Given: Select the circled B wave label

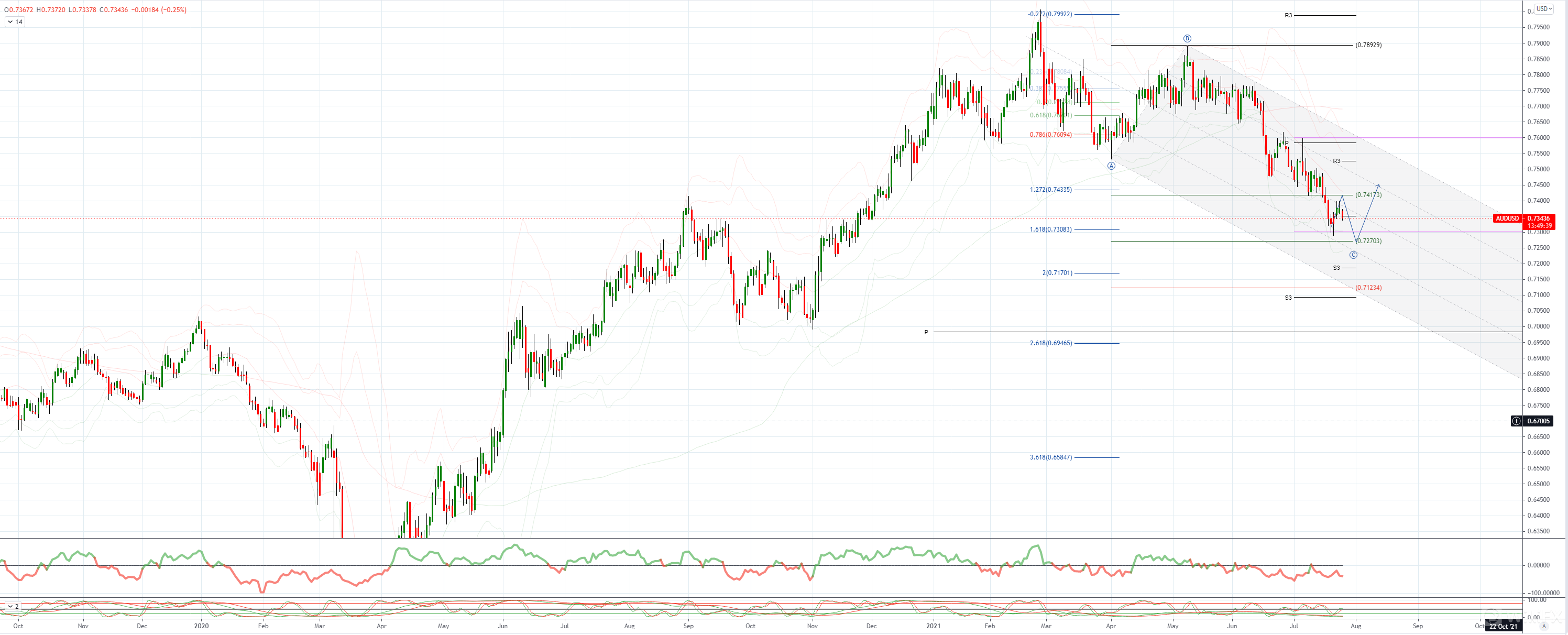Looking at the screenshot, I should coord(1187,38).
